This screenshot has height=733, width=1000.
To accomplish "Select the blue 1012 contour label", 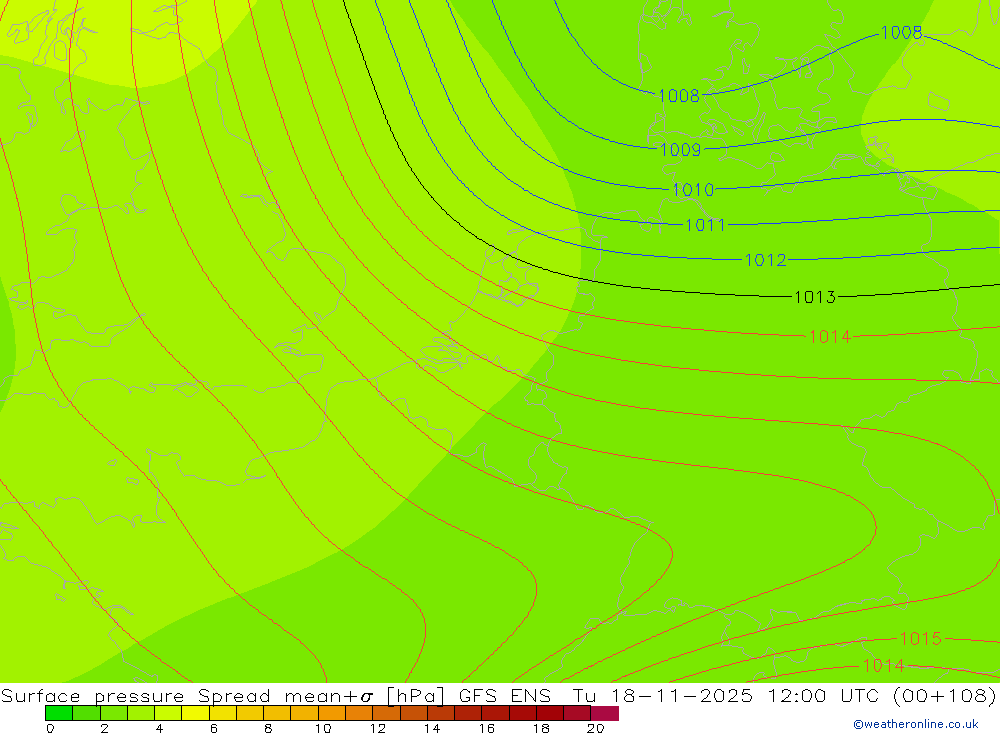I will click(766, 260).
